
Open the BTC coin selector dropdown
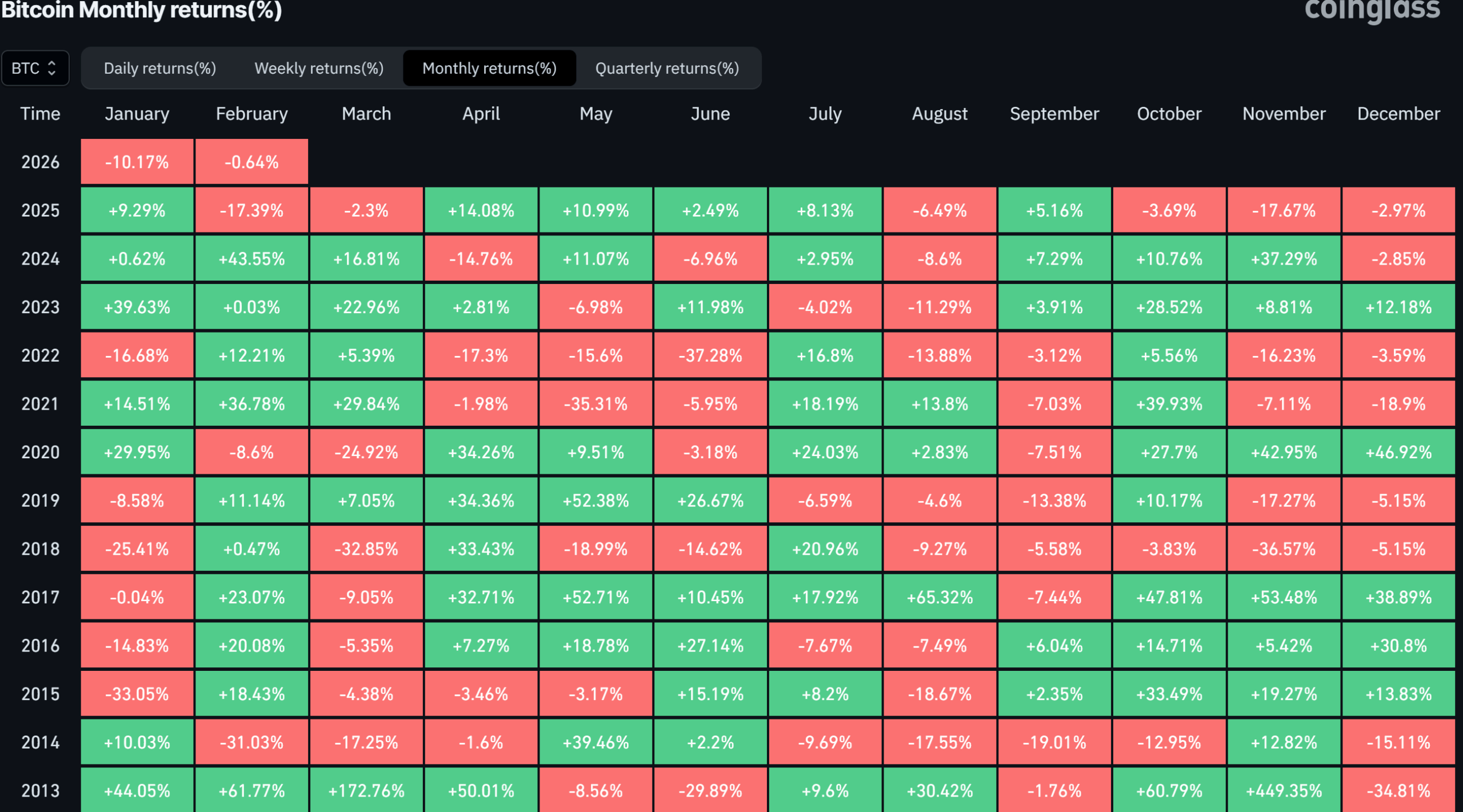pyautogui.click(x=35, y=68)
